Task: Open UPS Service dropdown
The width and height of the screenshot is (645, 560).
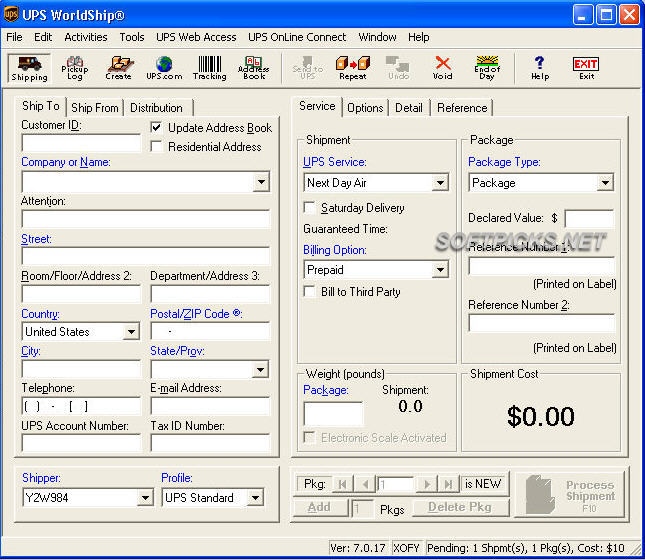Action: [440, 182]
